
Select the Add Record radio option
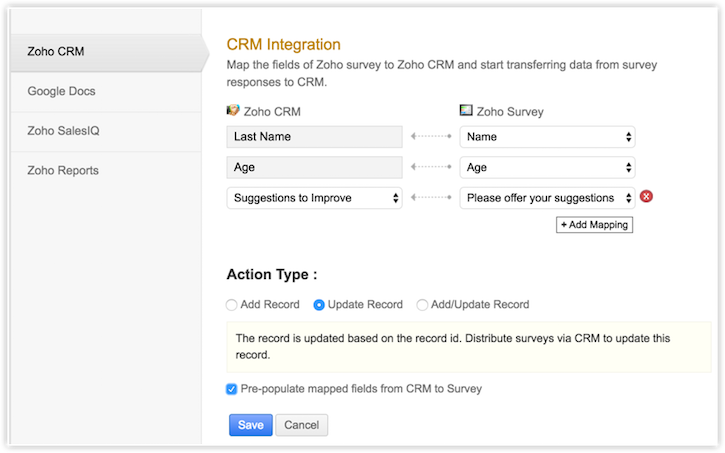pyautogui.click(x=232, y=305)
